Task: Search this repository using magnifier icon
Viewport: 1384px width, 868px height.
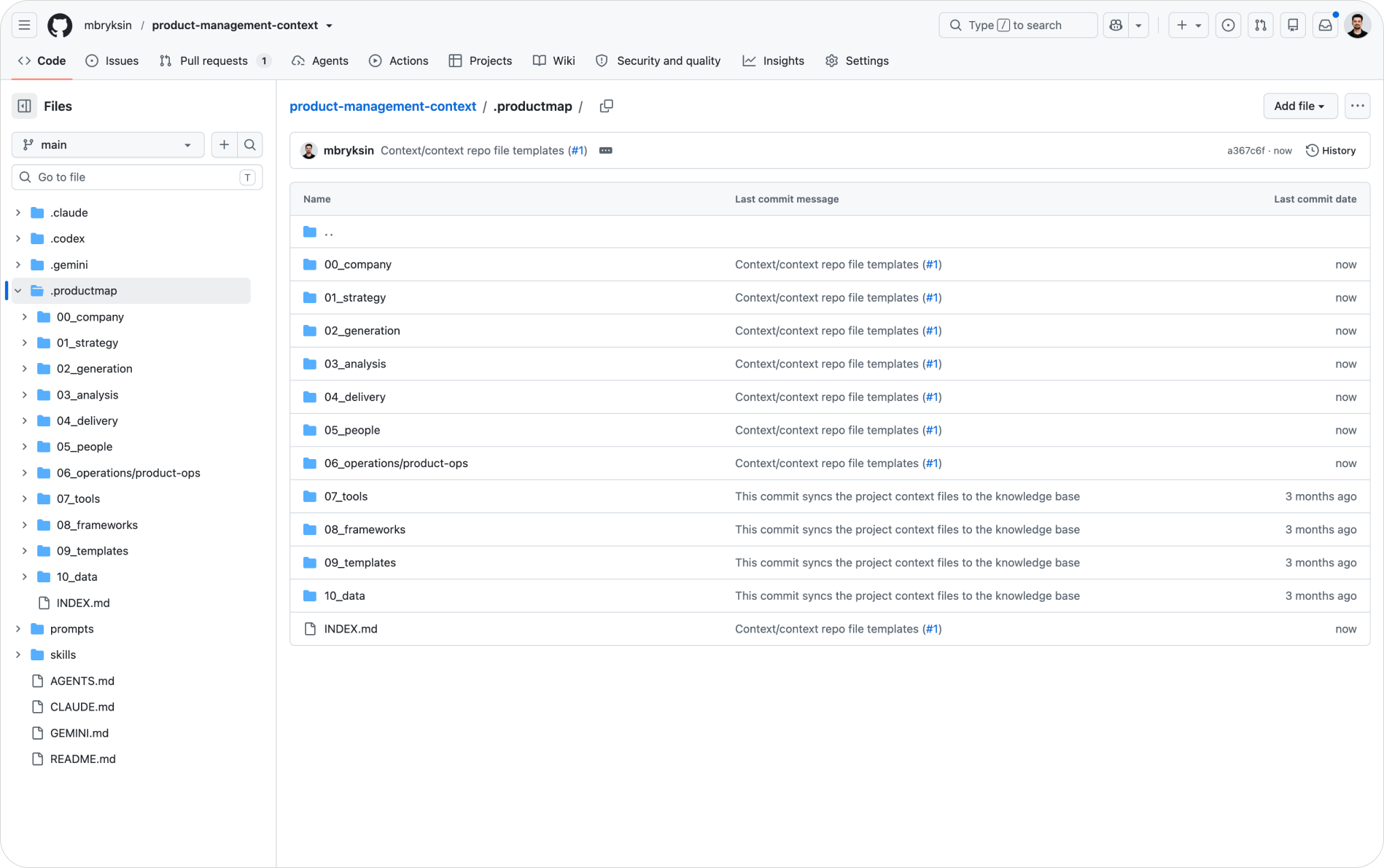Action: (250, 144)
